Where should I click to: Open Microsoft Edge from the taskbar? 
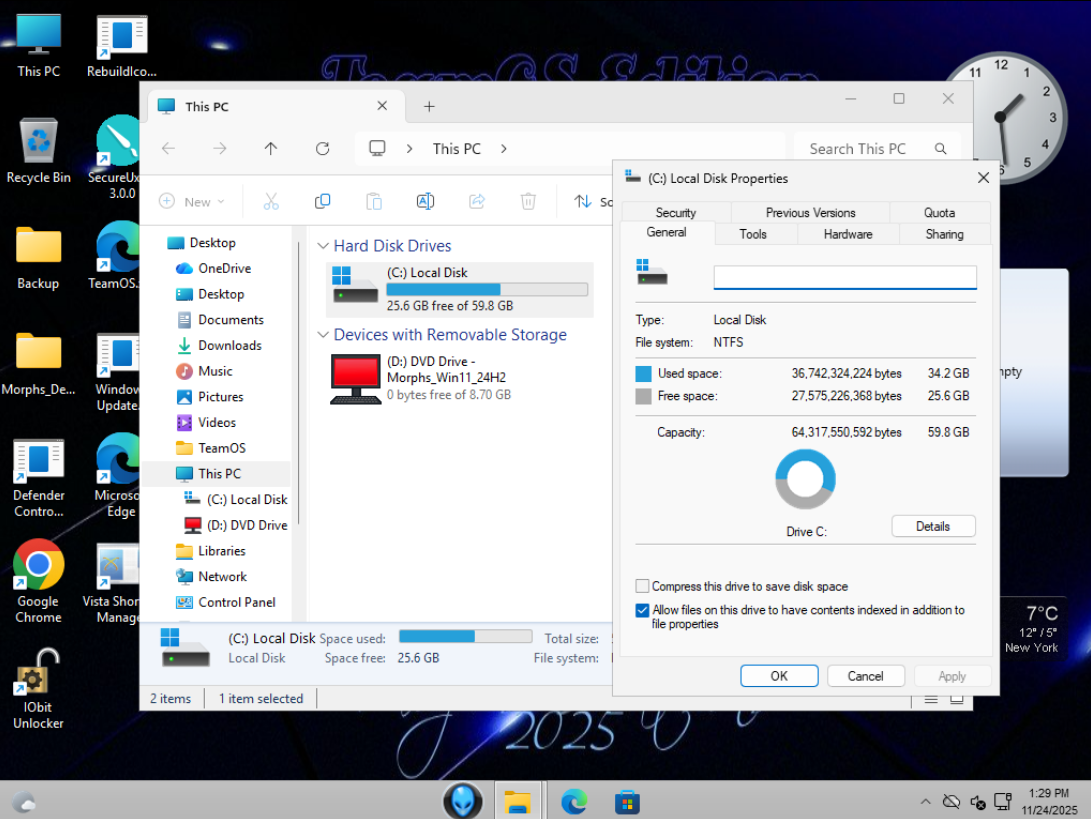click(x=574, y=801)
